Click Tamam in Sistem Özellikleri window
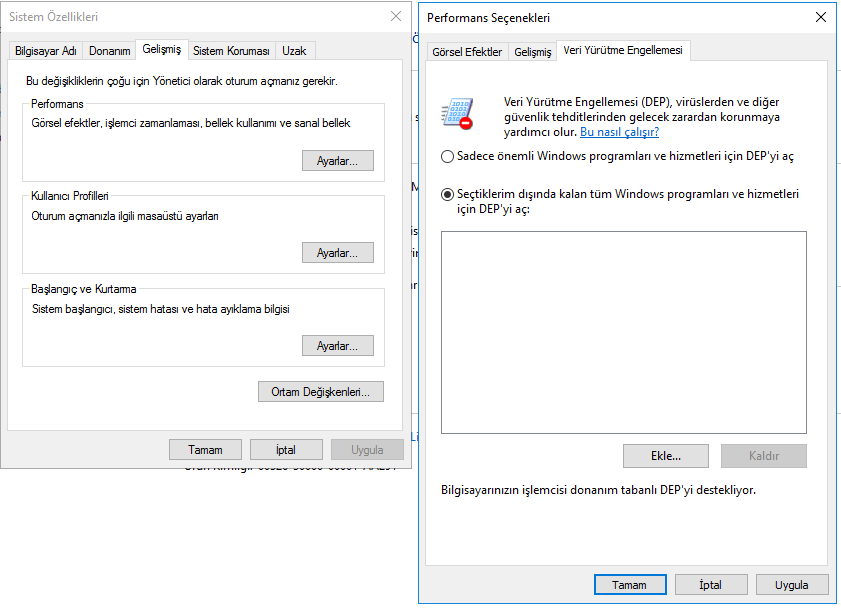The width and height of the screenshot is (841, 608). (205, 450)
